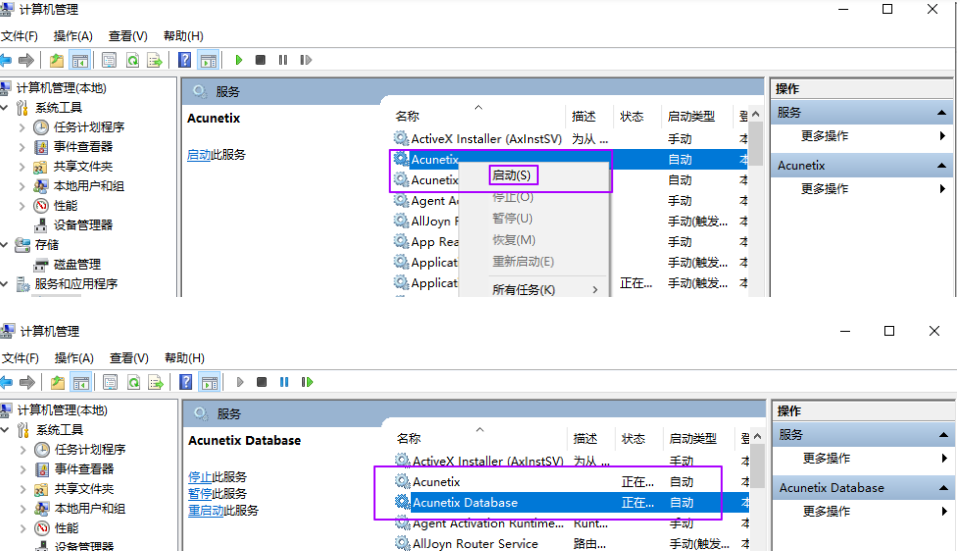Select 设备管理器 in upper window tree

[x=83, y=225]
